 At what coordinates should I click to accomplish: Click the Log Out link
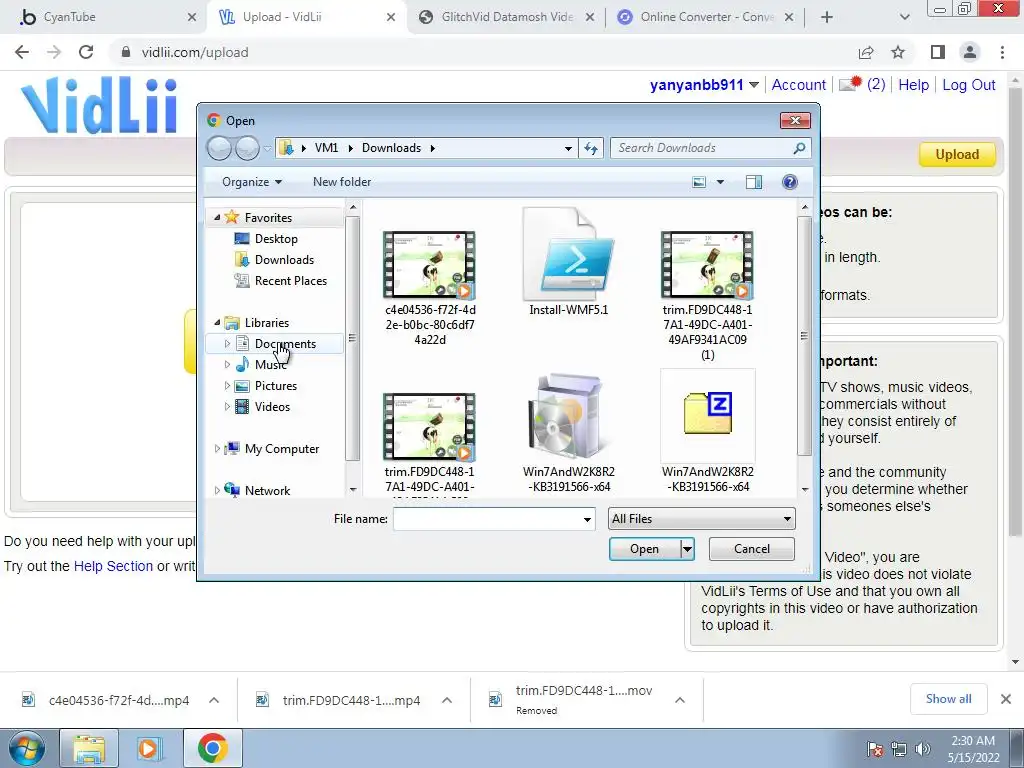click(968, 85)
